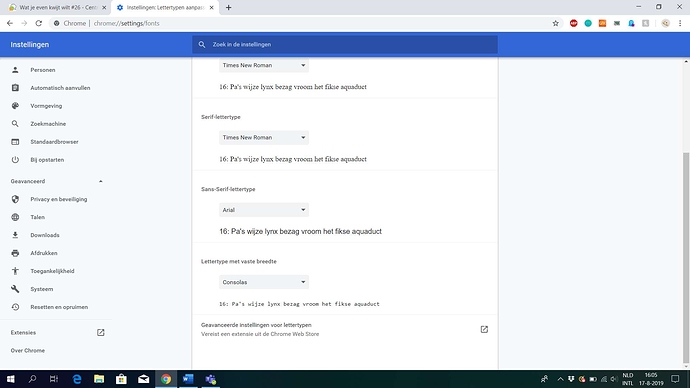
Task: Open Over Chrome page
Action: click(28, 351)
